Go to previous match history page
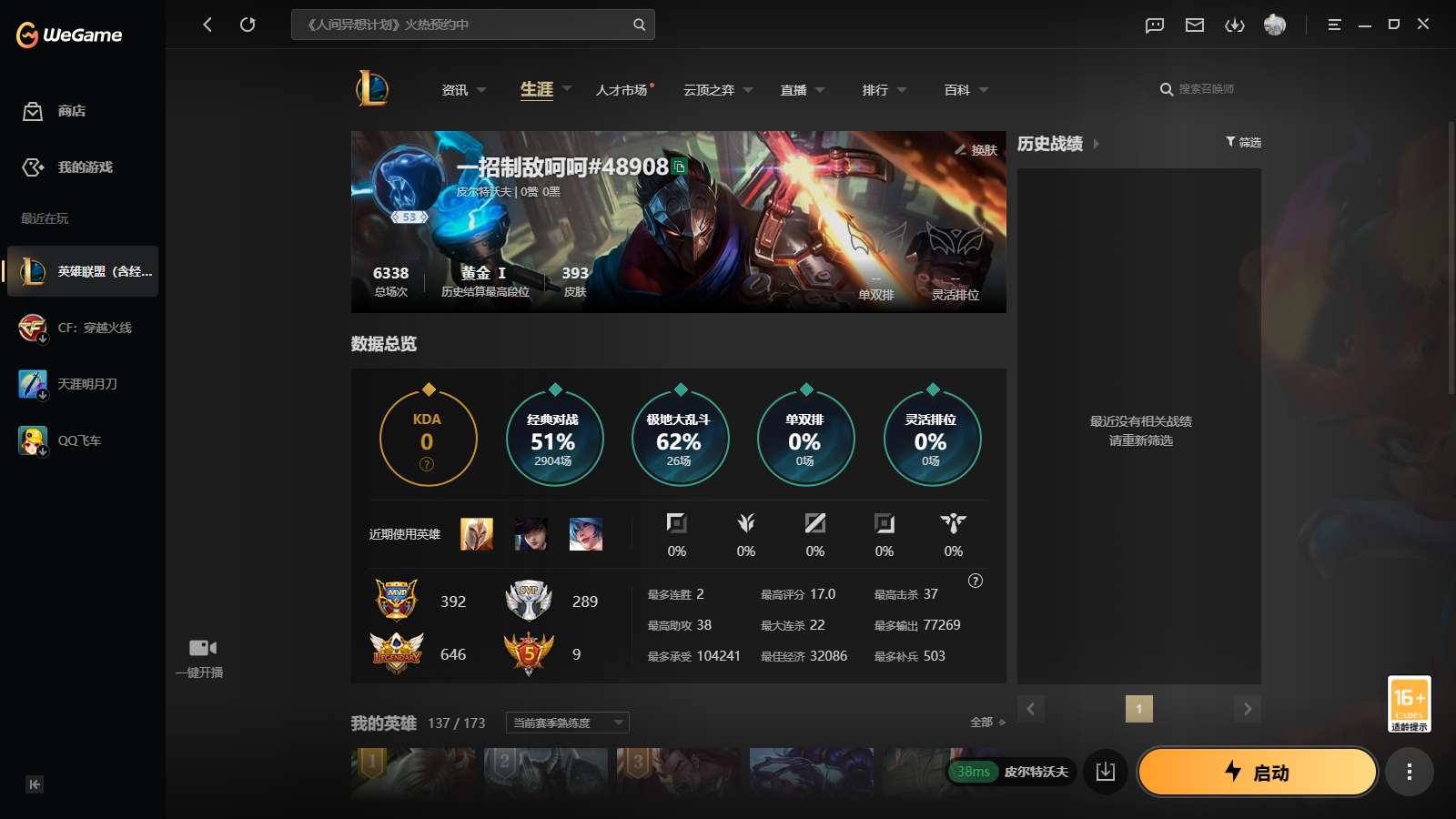Image resolution: width=1456 pixels, height=819 pixels. point(1031,709)
